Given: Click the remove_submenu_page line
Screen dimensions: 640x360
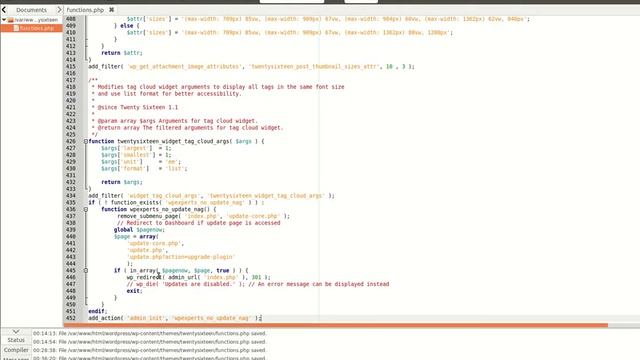Looking at the screenshot, I should 203,216.
